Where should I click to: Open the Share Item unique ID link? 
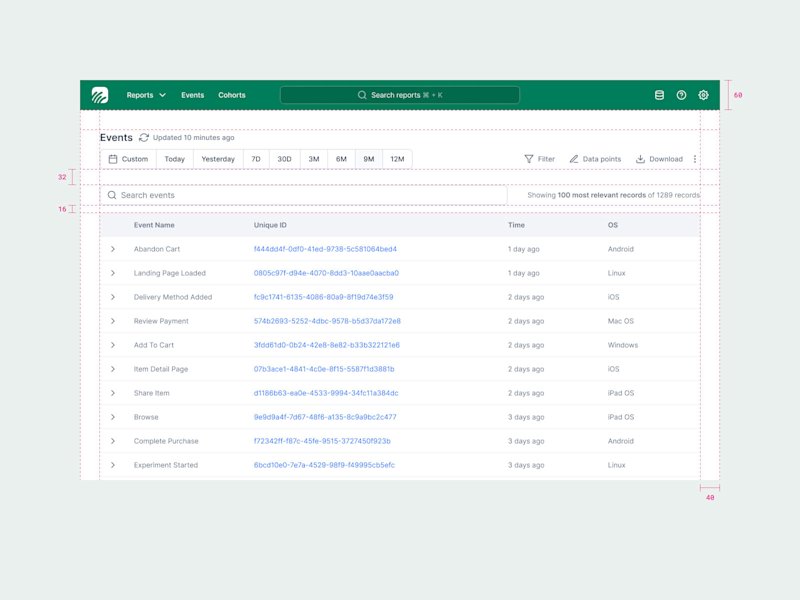(326, 393)
